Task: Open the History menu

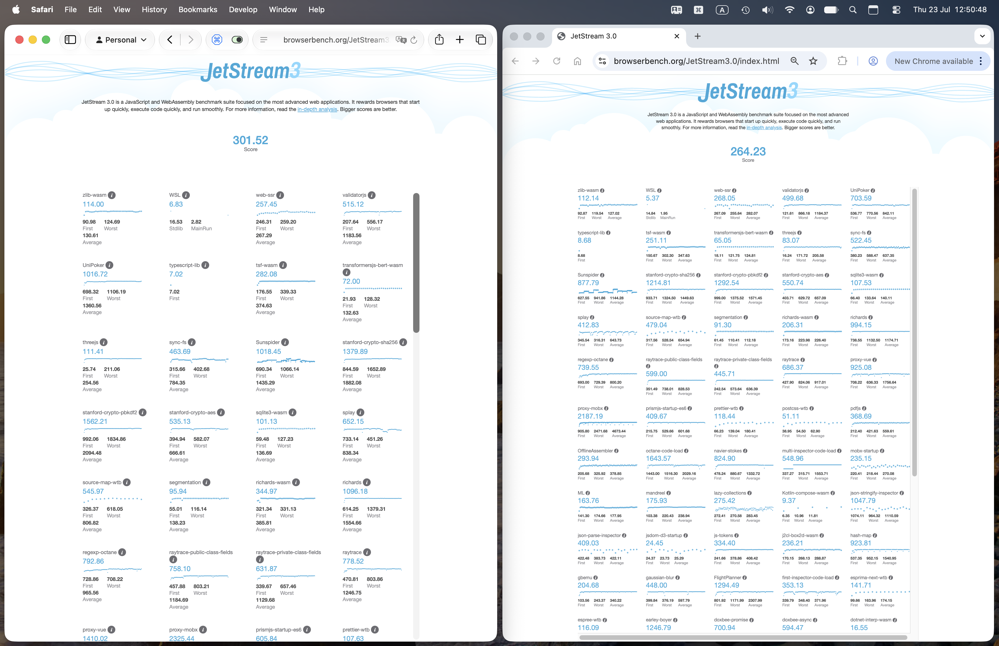Action: 154,10
